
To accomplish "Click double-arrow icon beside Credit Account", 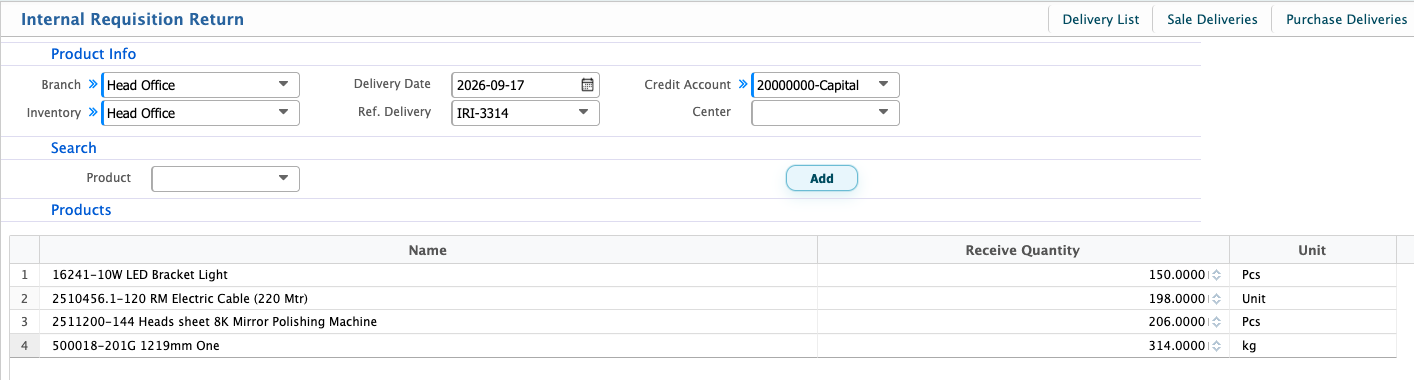I will pyautogui.click(x=743, y=85).
